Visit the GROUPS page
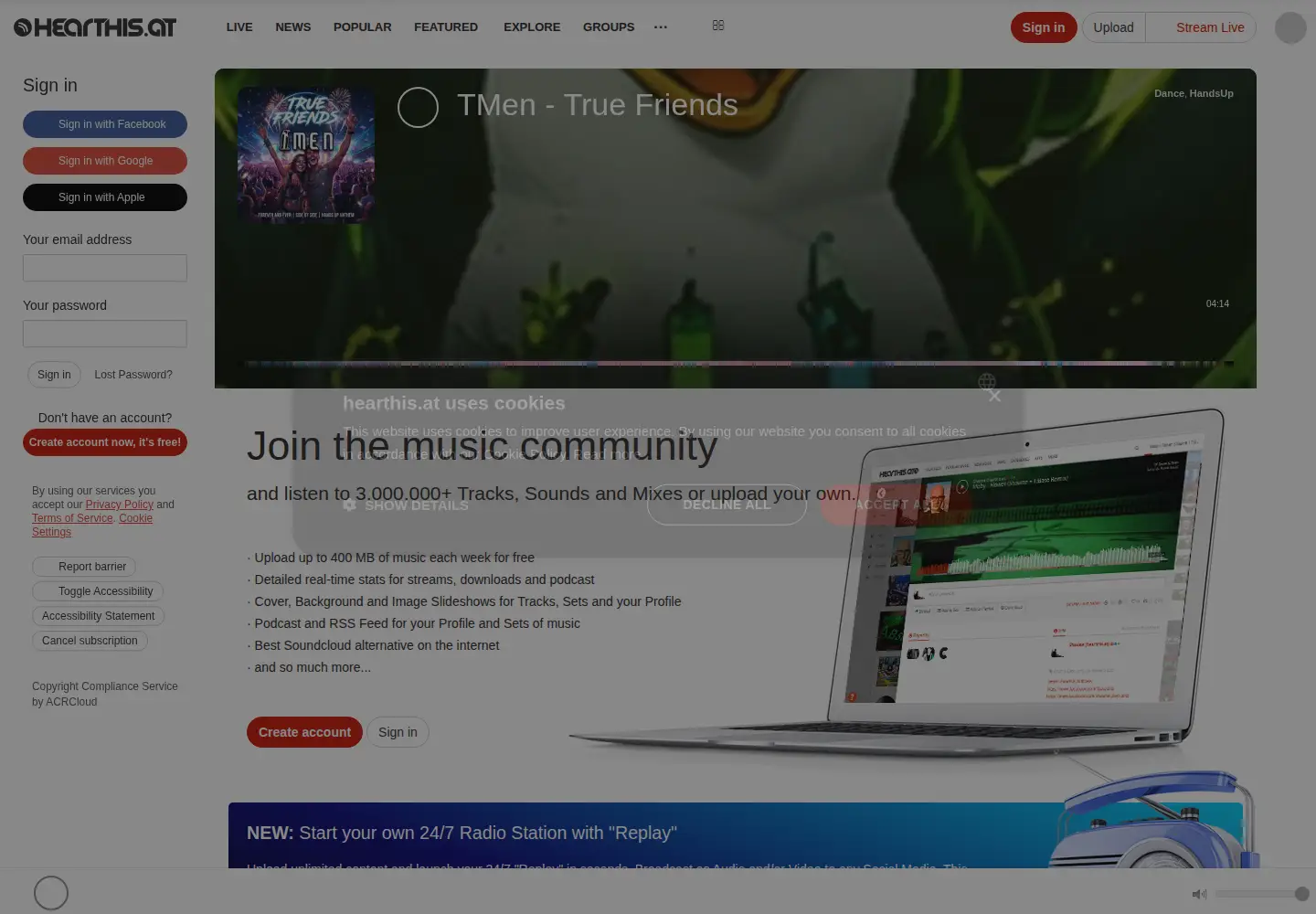 [x=609, y=27]
